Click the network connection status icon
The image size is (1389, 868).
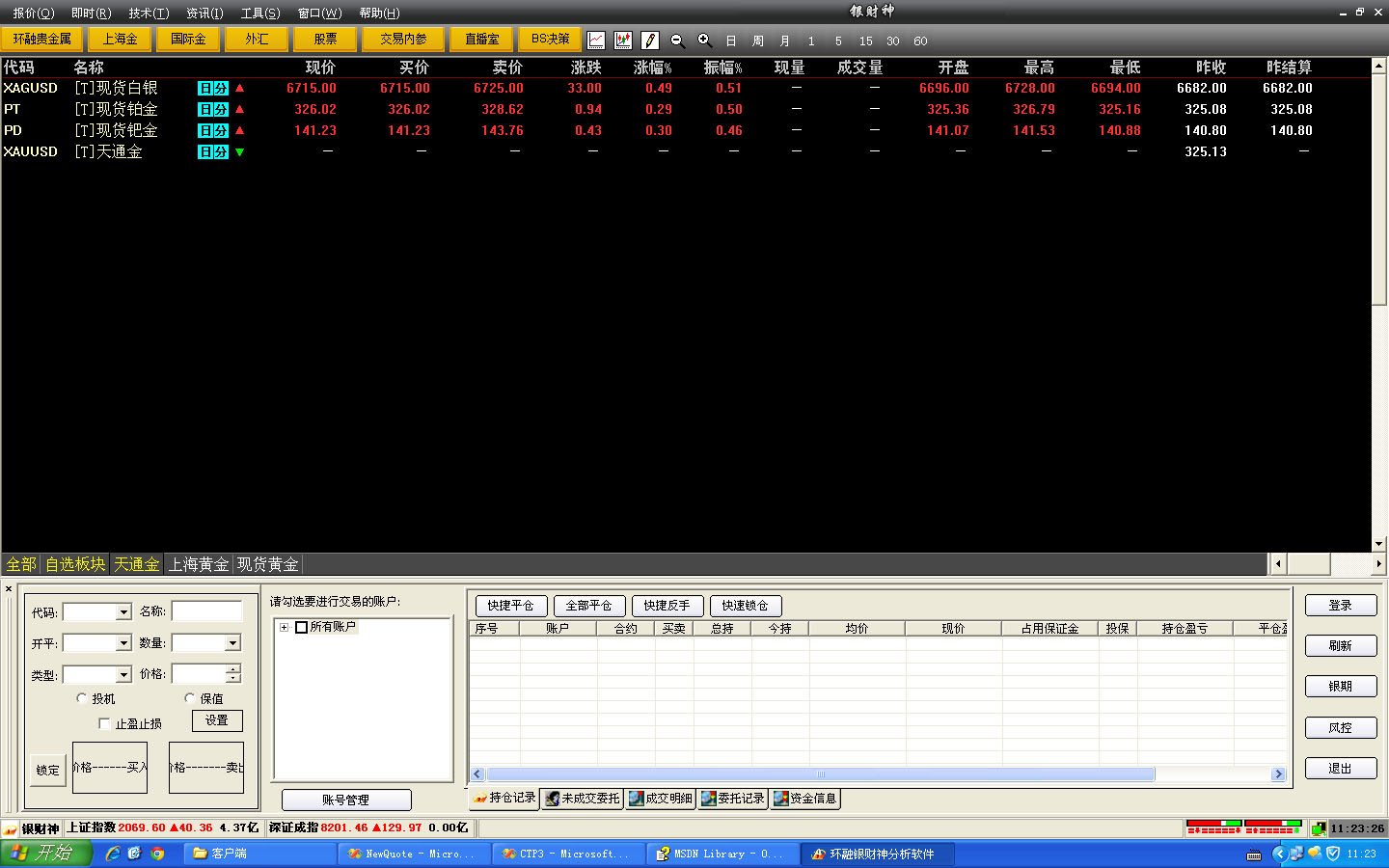(x=1318, y=828)
